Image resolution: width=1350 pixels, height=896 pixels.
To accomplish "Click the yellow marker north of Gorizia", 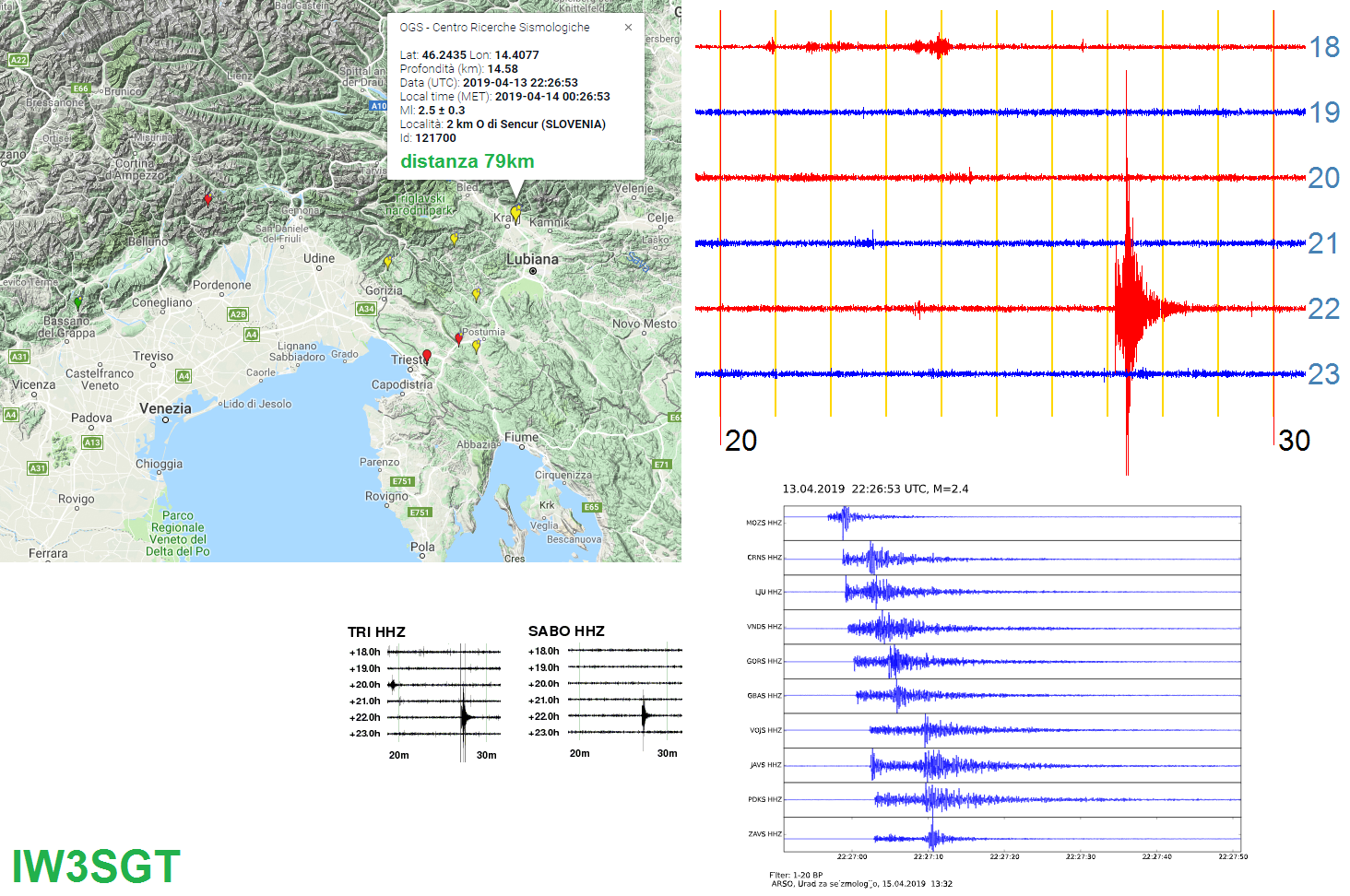I will (387, 263).
